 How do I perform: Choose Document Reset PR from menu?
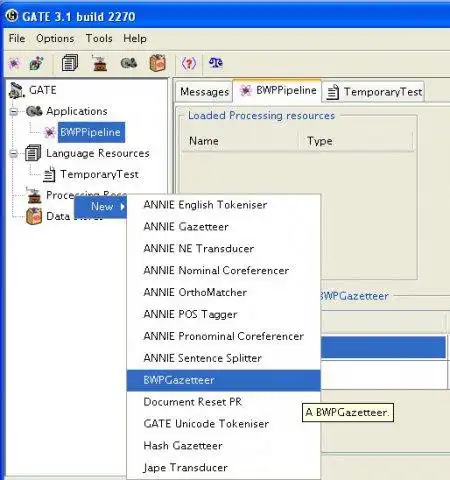(x=223, y=402)
